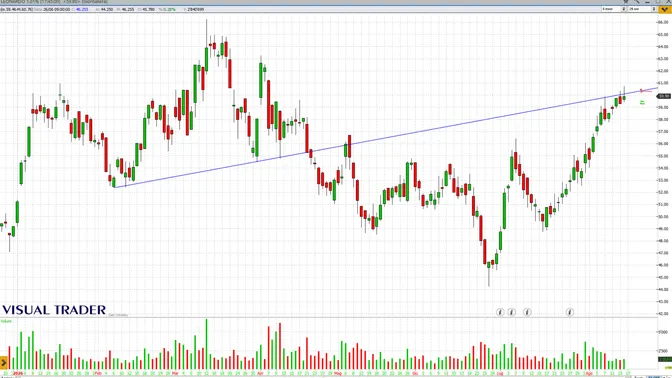
Task: Click the 42.00 price axis label
Action: (664, 314)
